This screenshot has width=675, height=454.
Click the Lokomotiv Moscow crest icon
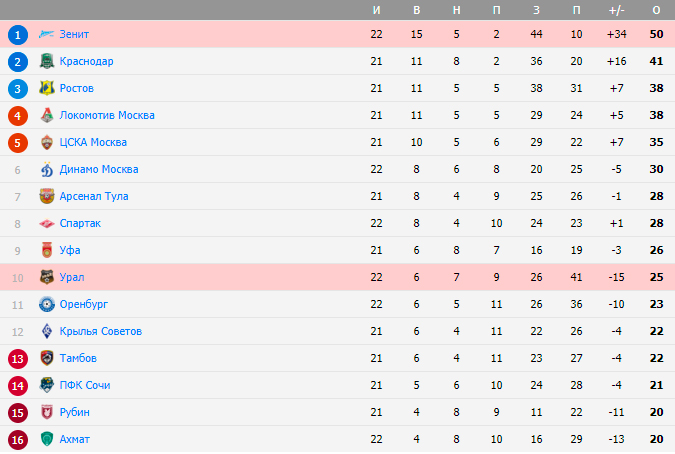point(47,115)
